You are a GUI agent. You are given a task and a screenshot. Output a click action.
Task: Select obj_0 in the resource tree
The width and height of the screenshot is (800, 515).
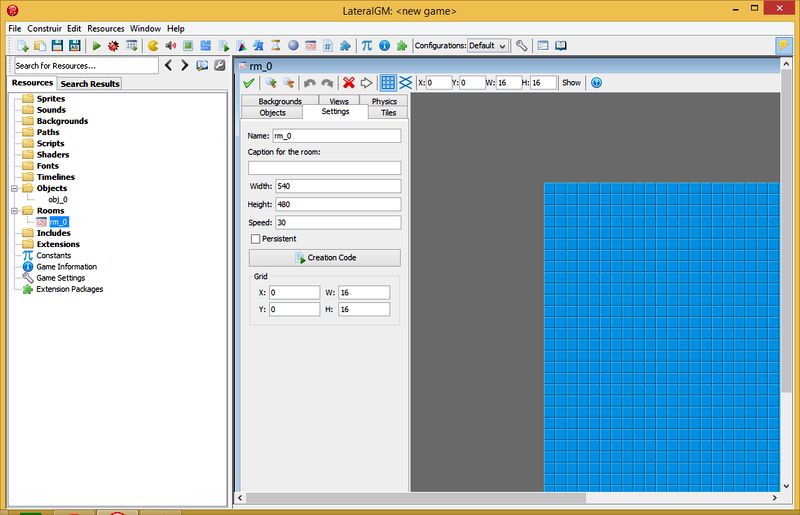point(58,200)
